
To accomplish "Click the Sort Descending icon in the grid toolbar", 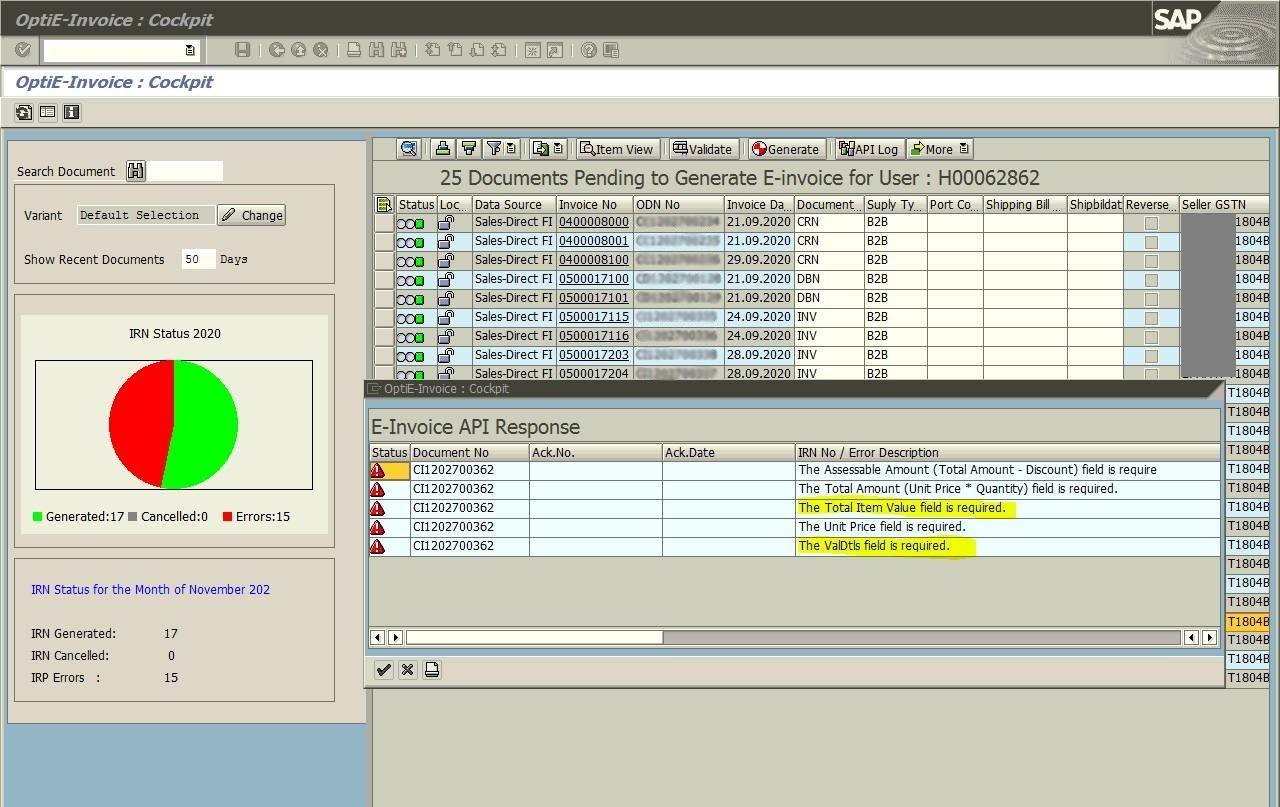I will pos(468,149).
